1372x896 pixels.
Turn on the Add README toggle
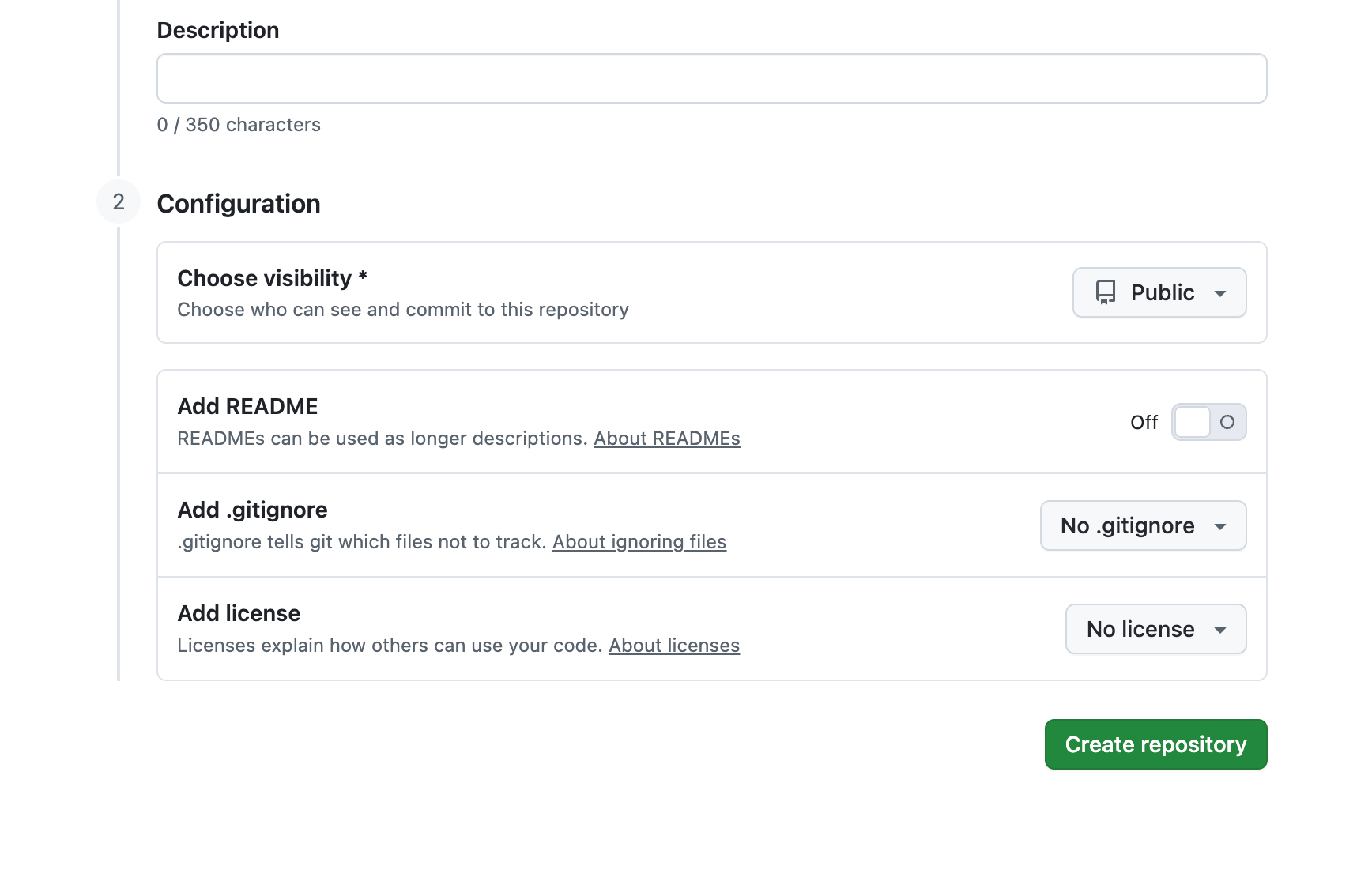coord(1208,422)
